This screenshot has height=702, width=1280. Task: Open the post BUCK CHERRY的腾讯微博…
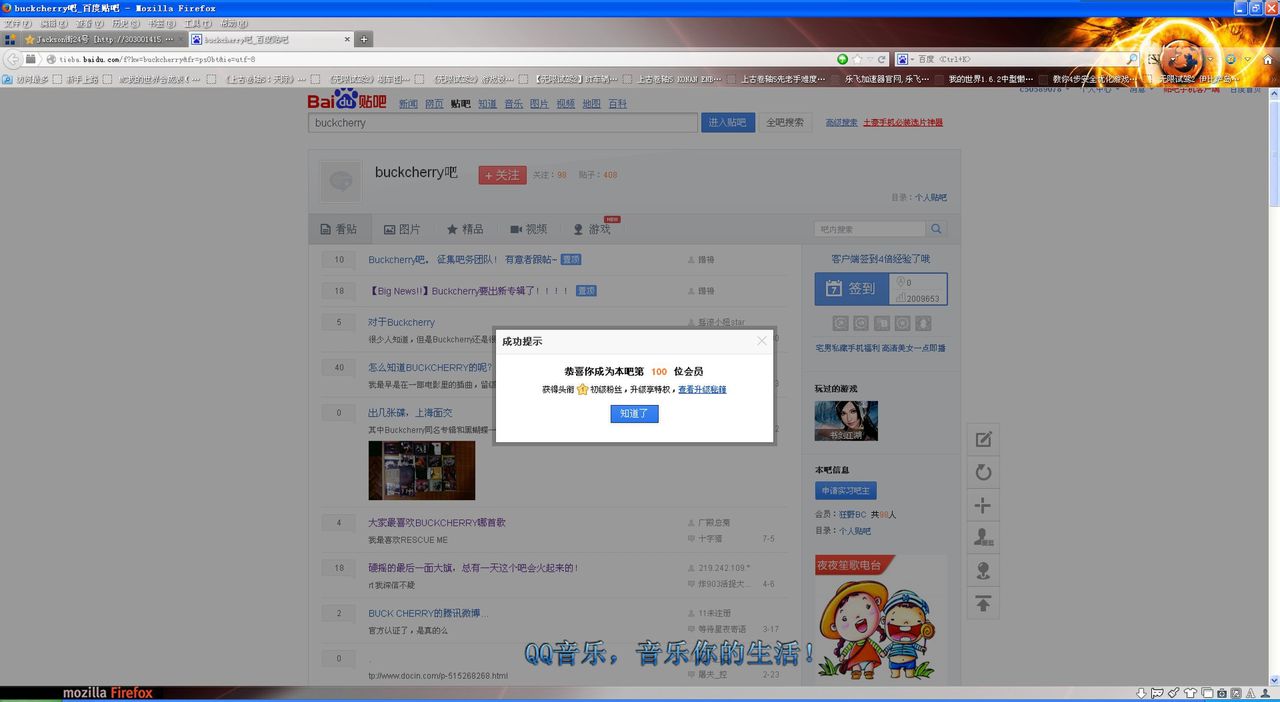428,613
